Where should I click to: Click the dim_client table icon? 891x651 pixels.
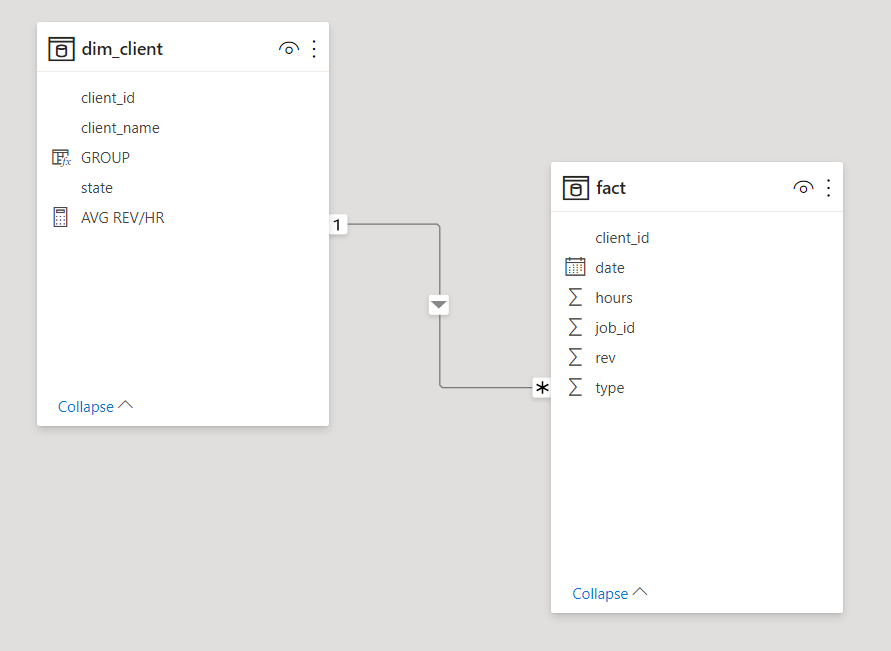pos(61,49)
